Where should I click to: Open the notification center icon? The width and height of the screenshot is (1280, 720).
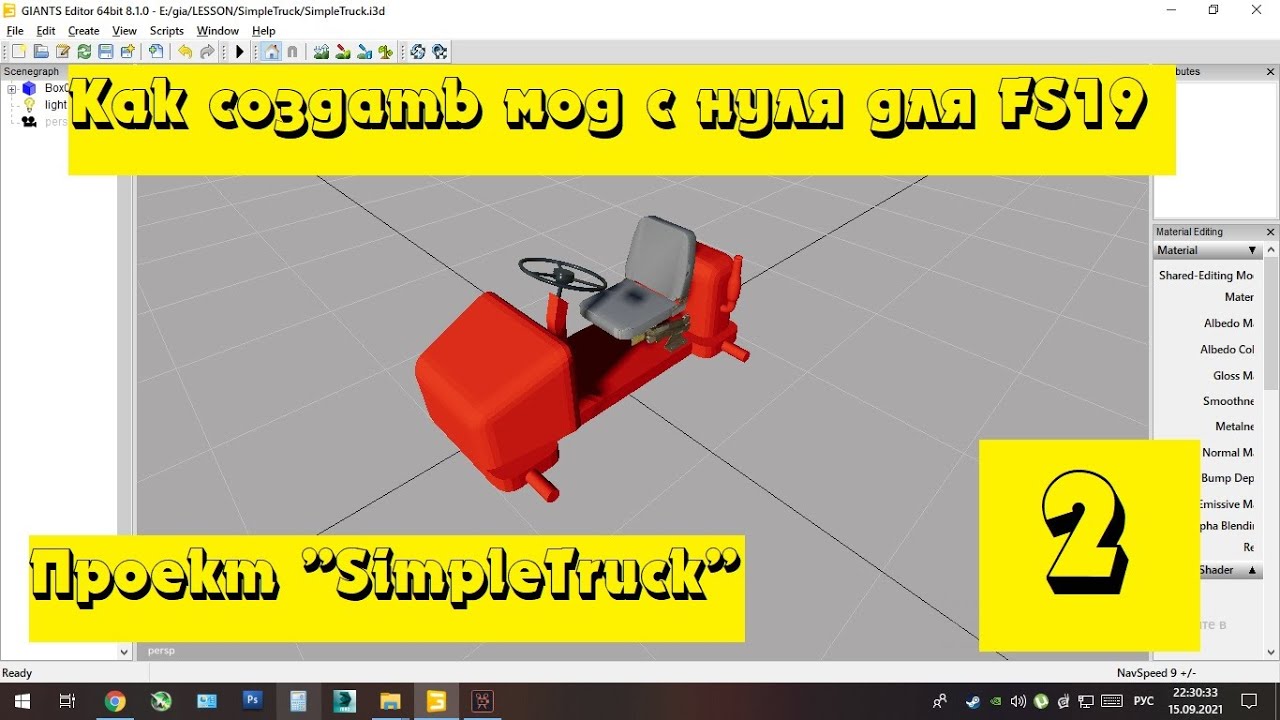[x=1249, y=701]
